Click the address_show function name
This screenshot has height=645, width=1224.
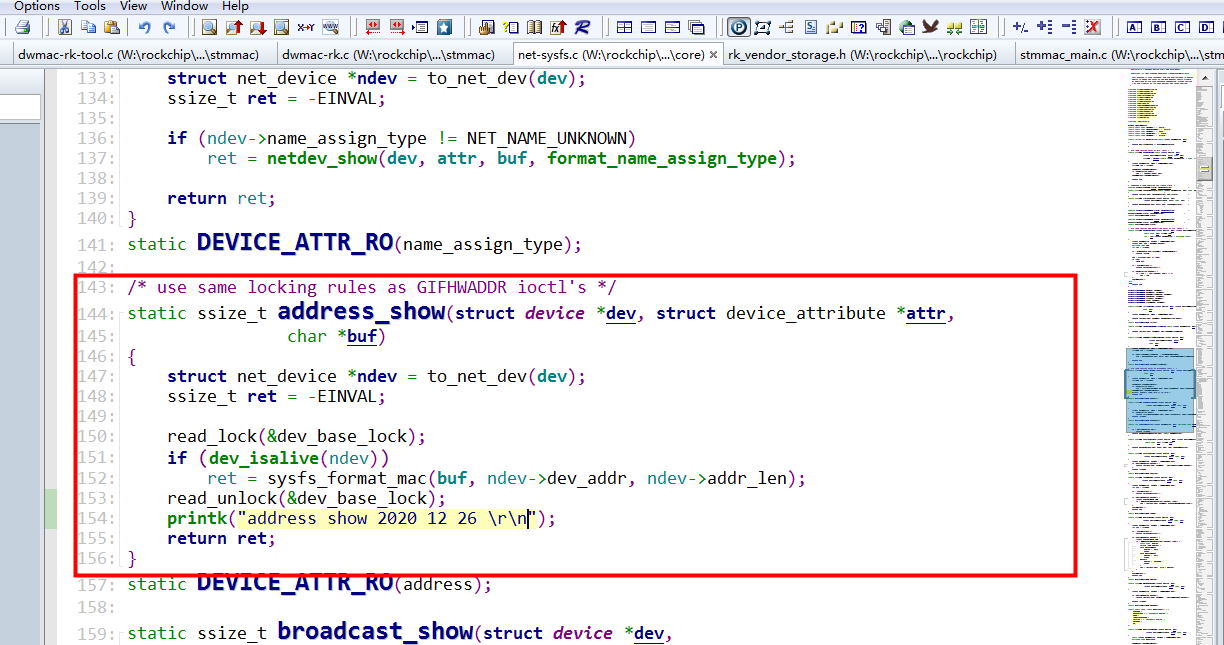(360, 311)
